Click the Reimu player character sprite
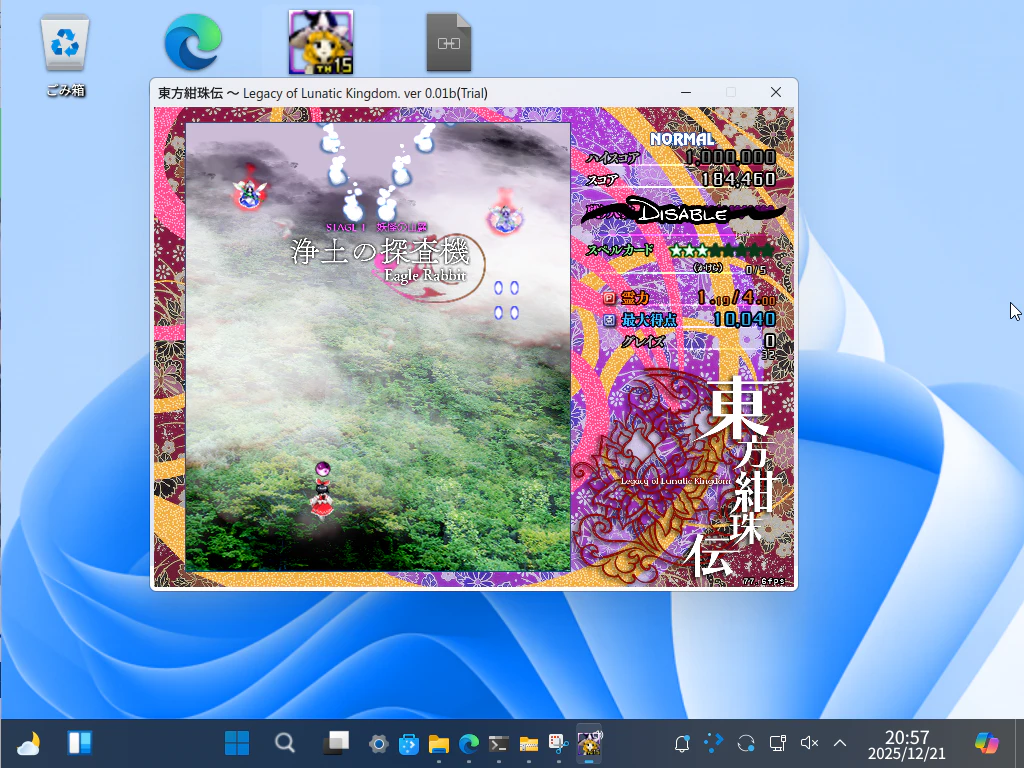Viewport: 1024px width, 768px height. [321, 499]
